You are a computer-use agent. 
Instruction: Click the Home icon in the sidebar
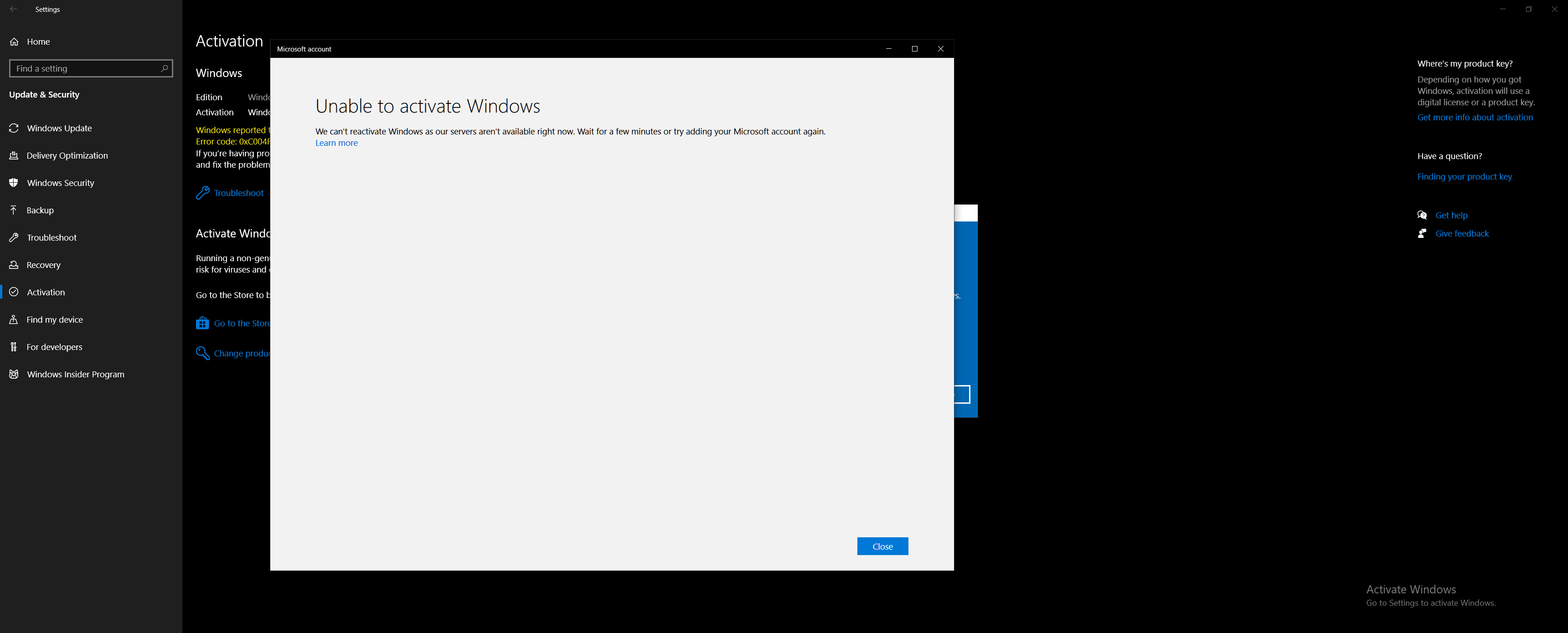pyautogui.click(x=14, y=42)
